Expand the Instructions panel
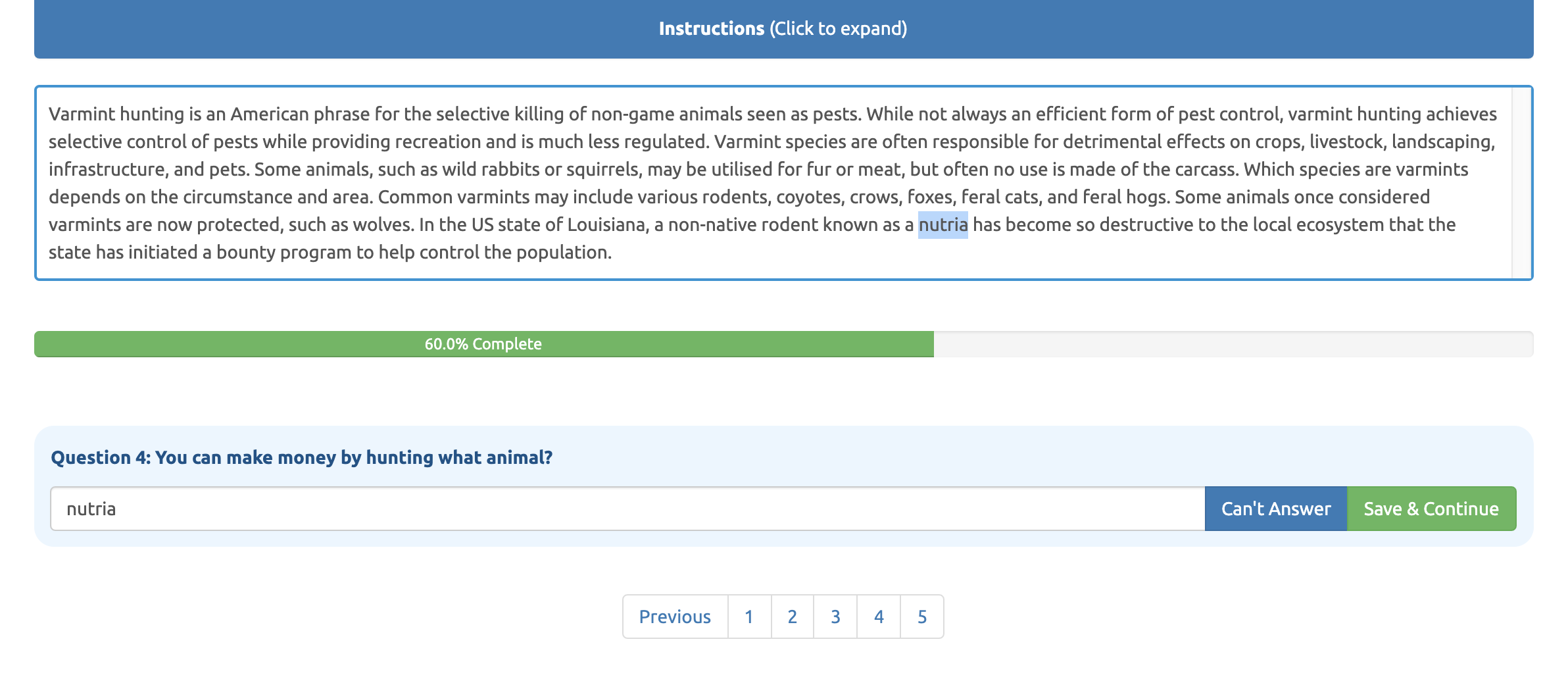This screenshot has width=1568, height=683. pos(783,29)
